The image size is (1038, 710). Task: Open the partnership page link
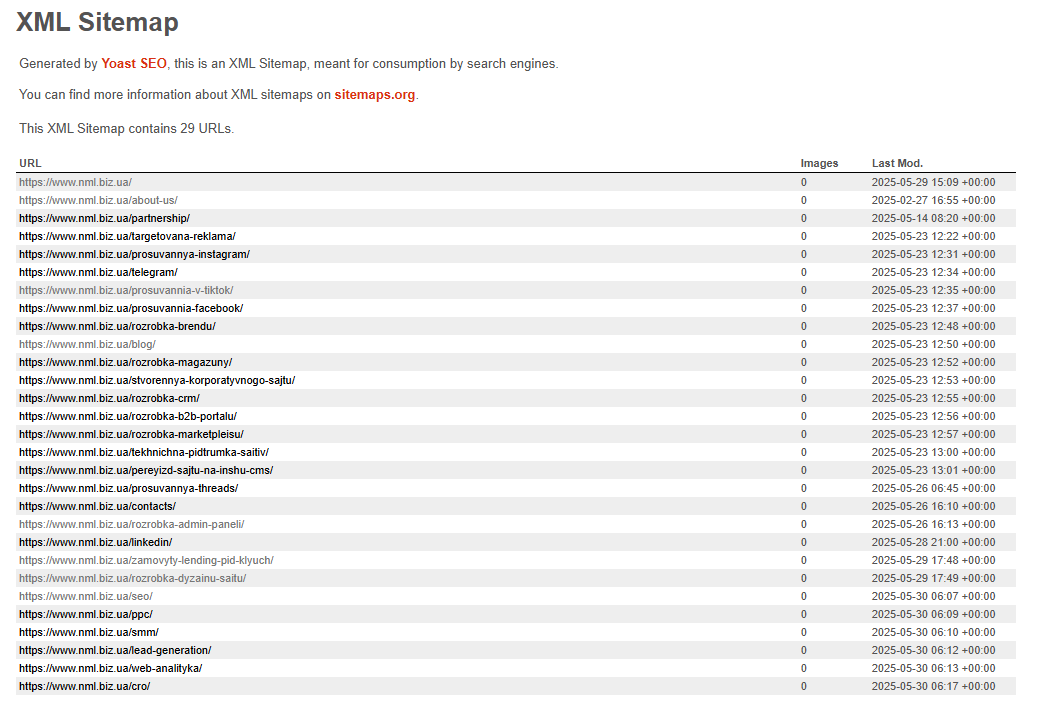click(x=105, y=218)
